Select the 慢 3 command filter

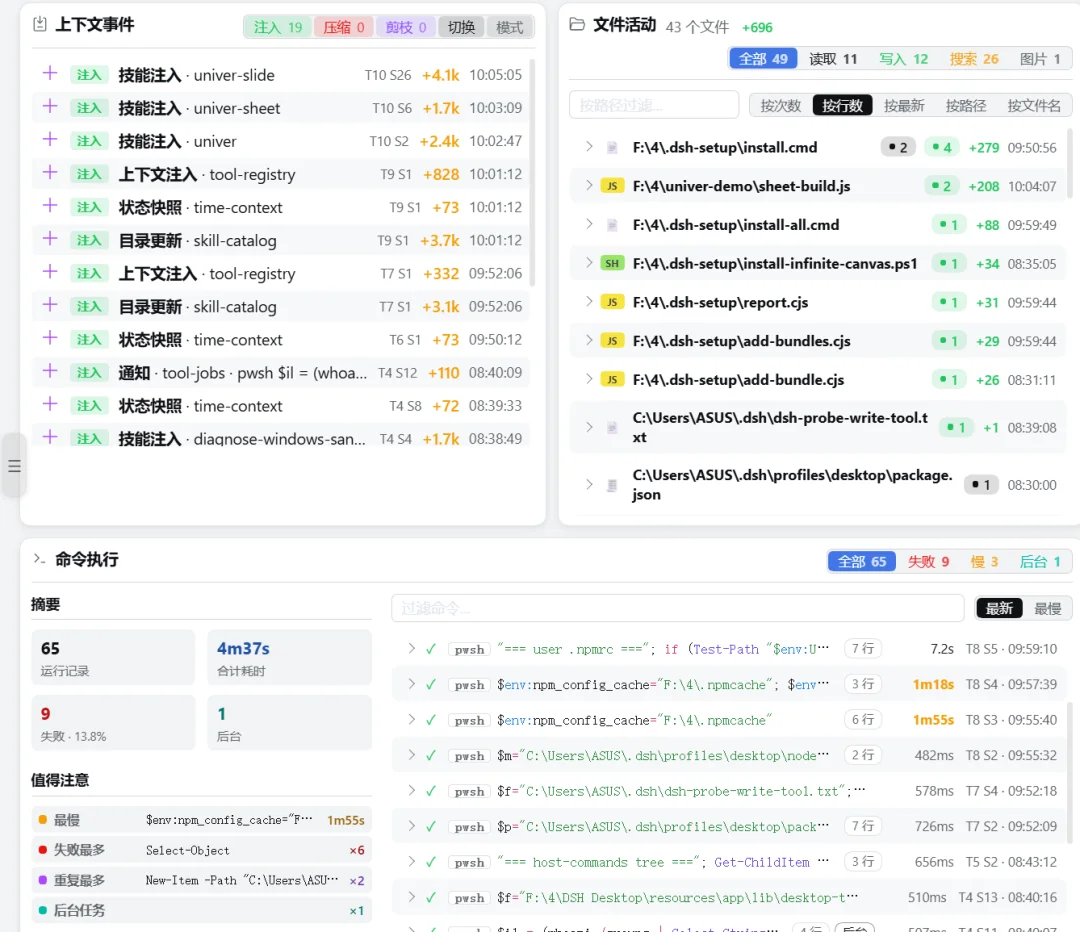(x=984, y=561)
